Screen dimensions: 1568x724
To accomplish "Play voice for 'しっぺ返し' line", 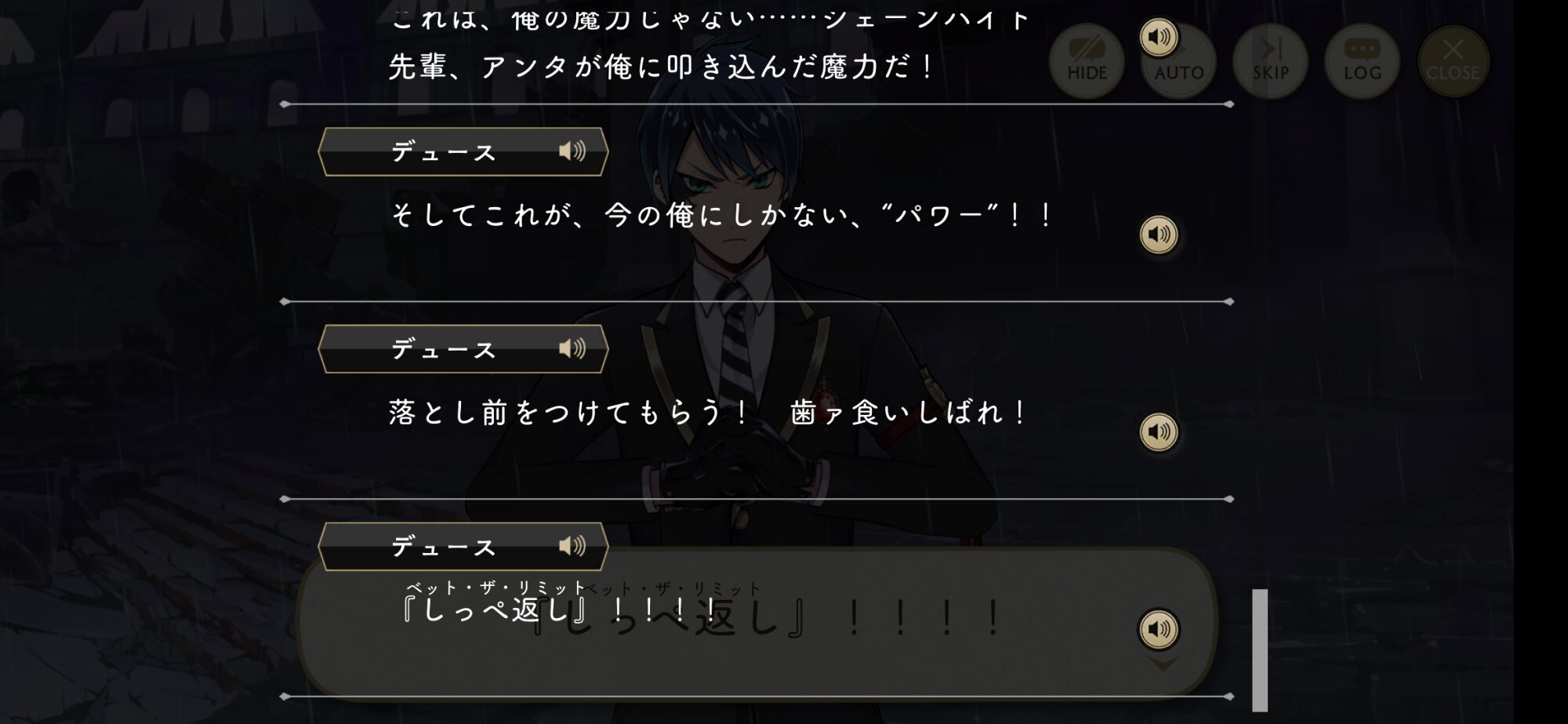I will [1159, 629].
